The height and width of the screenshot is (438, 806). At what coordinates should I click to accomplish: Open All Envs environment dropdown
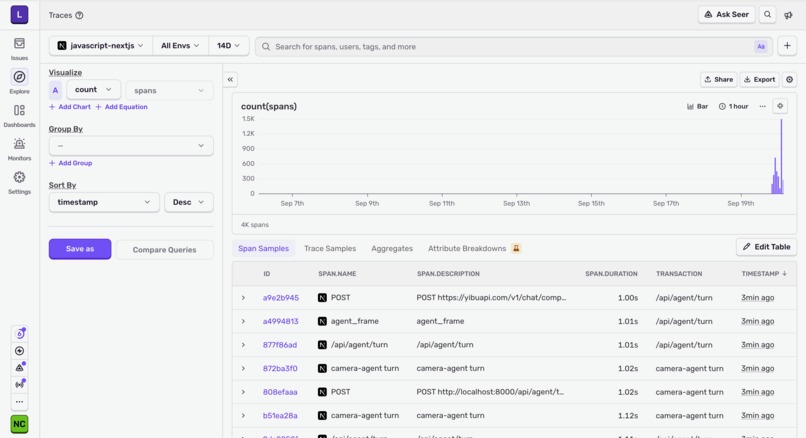180,46
